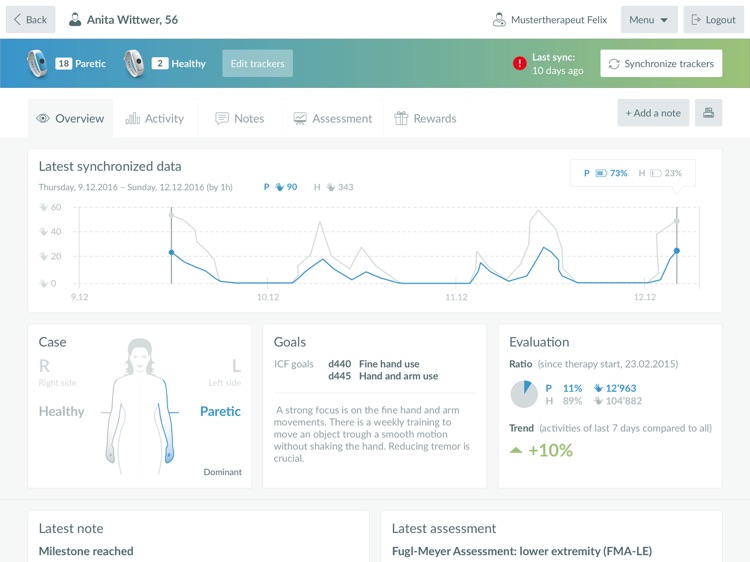Click the d440 Fine hand use goal
The image size is (750, 562).
pos(374,364)
